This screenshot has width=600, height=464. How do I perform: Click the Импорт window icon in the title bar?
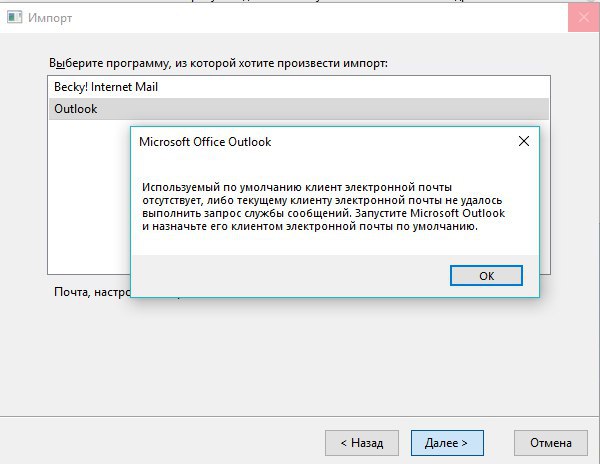15,17
